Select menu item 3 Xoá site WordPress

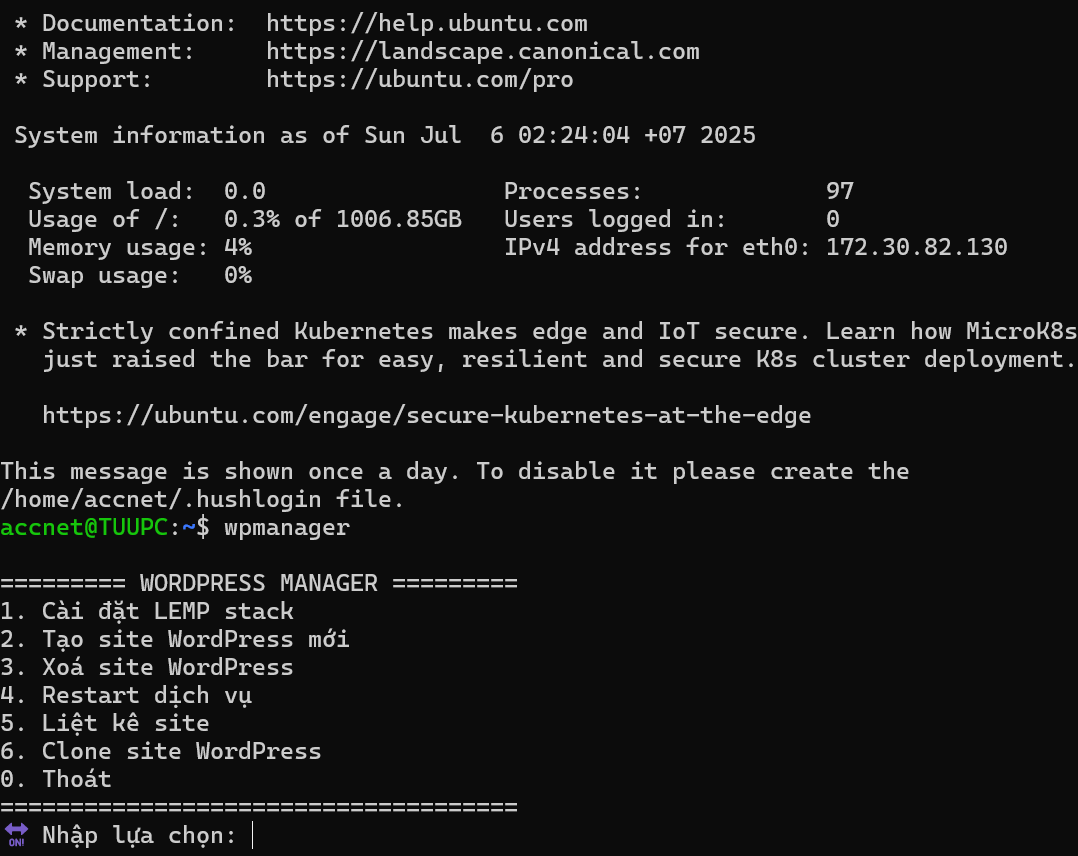click(x=147, y=668)
